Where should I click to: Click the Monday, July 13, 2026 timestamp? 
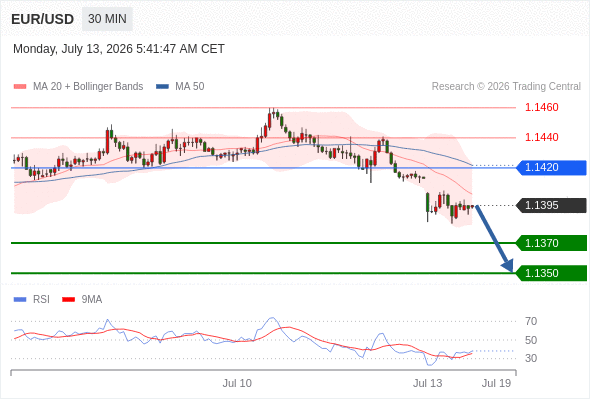pyautogui.click(x=119, y=49)
